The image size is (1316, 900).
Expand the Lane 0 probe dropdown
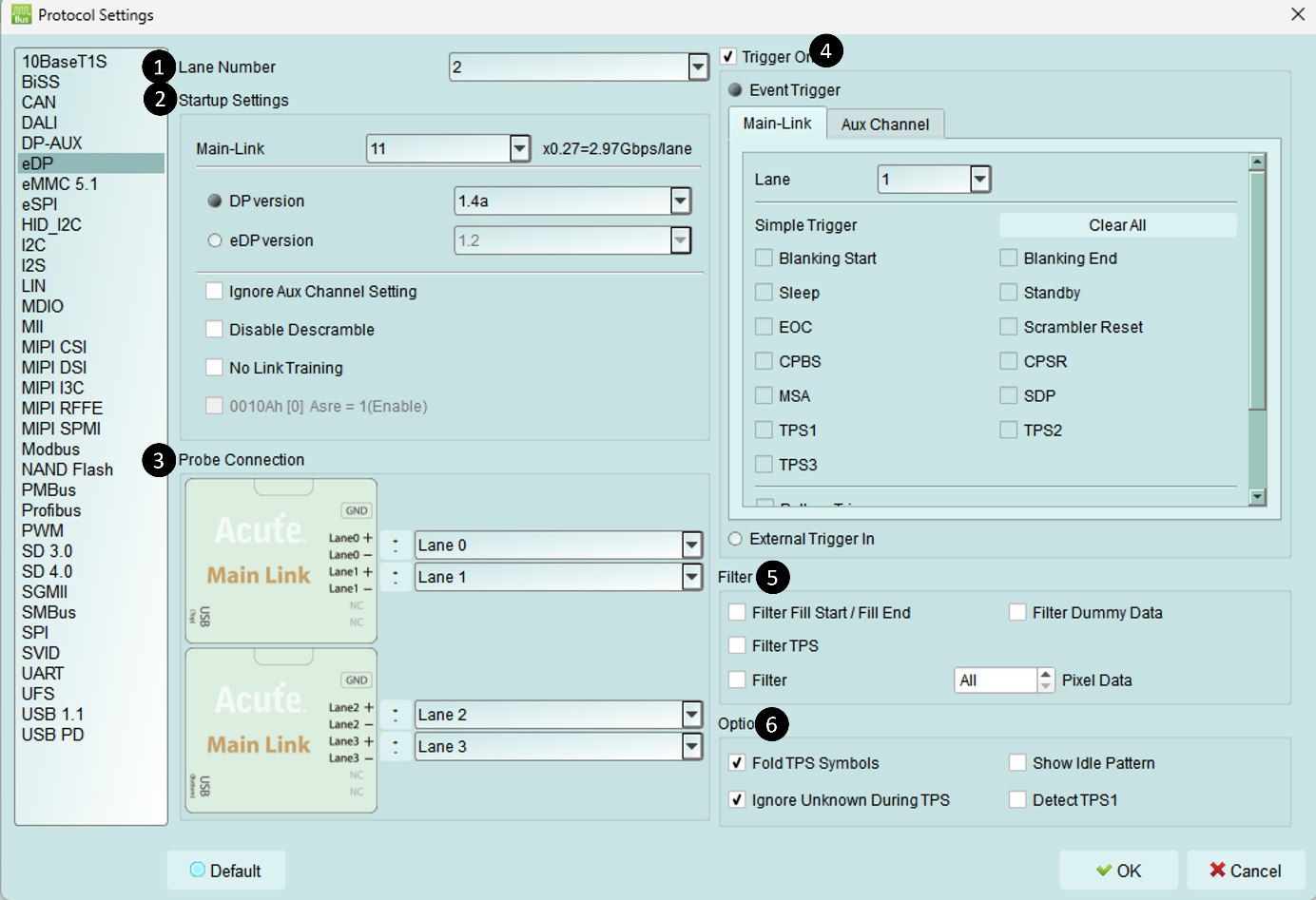[x=692, y=546]
